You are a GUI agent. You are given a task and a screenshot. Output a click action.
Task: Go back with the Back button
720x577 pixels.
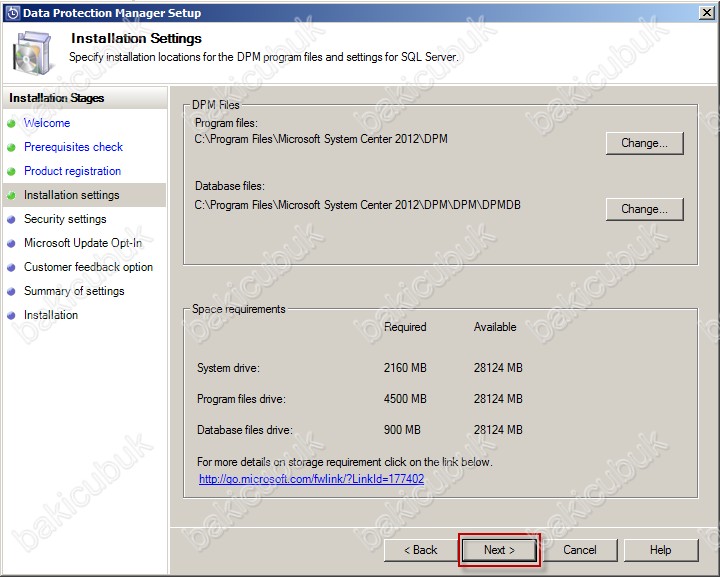click(x=420, y=549)
